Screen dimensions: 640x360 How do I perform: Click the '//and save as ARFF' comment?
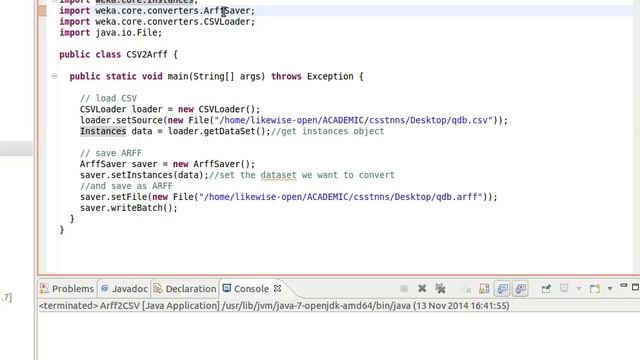tap(127, 186)
